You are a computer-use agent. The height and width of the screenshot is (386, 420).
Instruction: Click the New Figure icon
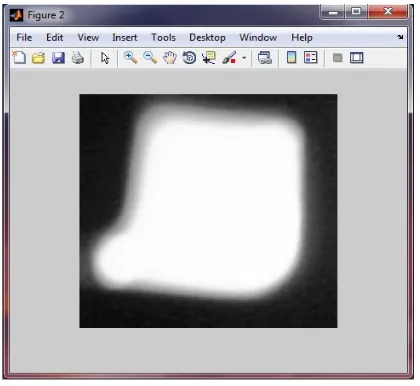(19, 58)
